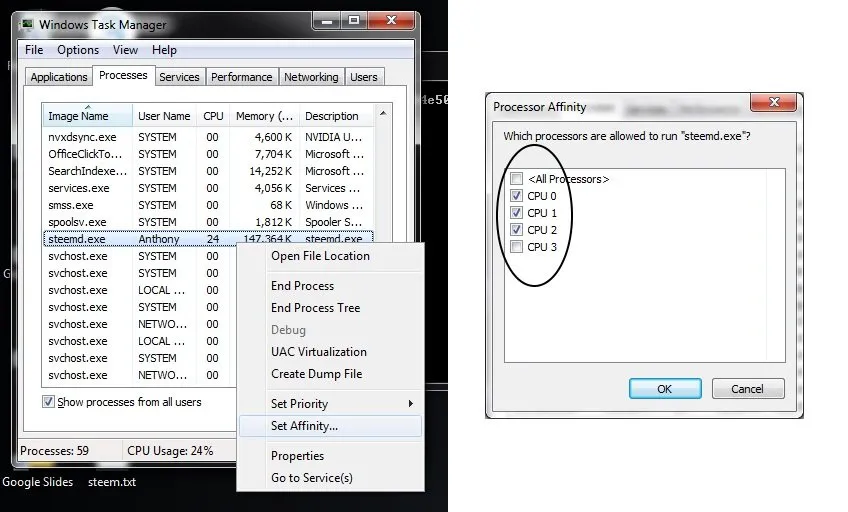Toggle the All Processors checkbox
The height and width of the screenshot is (512, 848).
click(x=516, y=178)
